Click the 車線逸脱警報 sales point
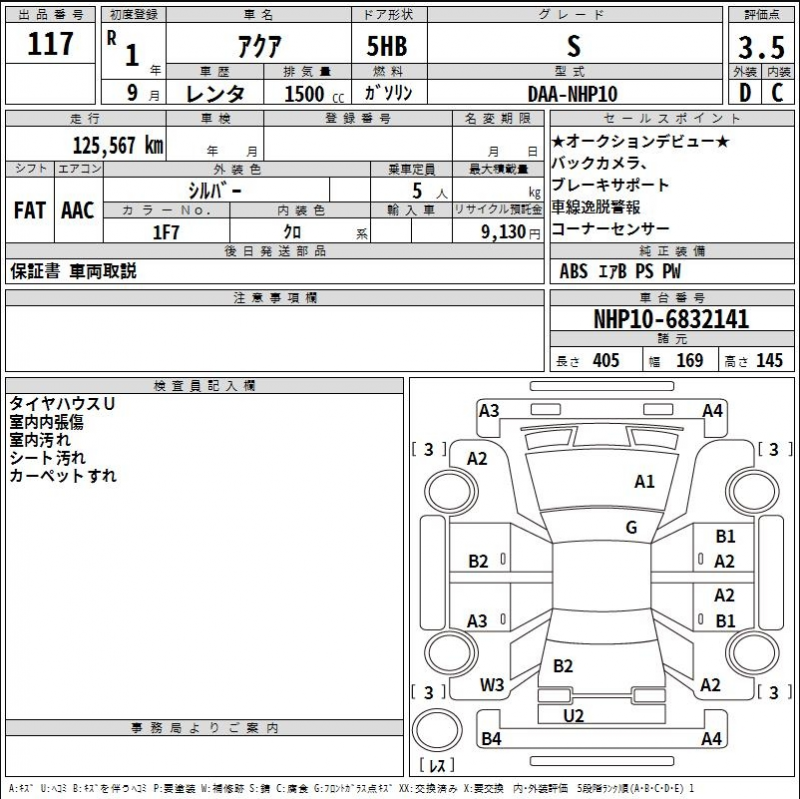This screenshot has height=799, width=800. click(596, 207)
